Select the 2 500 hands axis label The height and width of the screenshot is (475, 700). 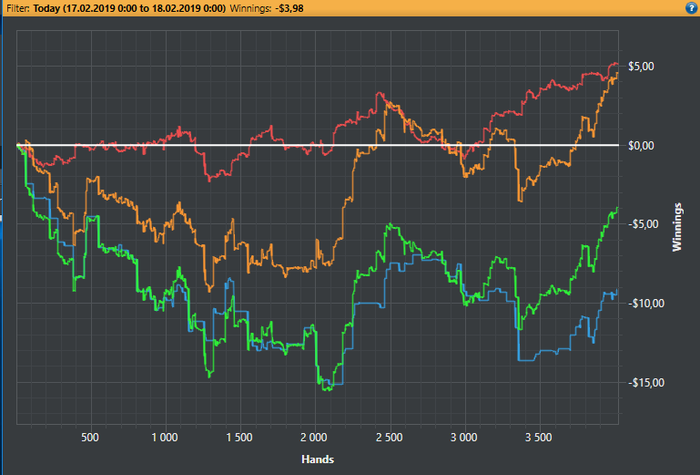coord(389,437)
